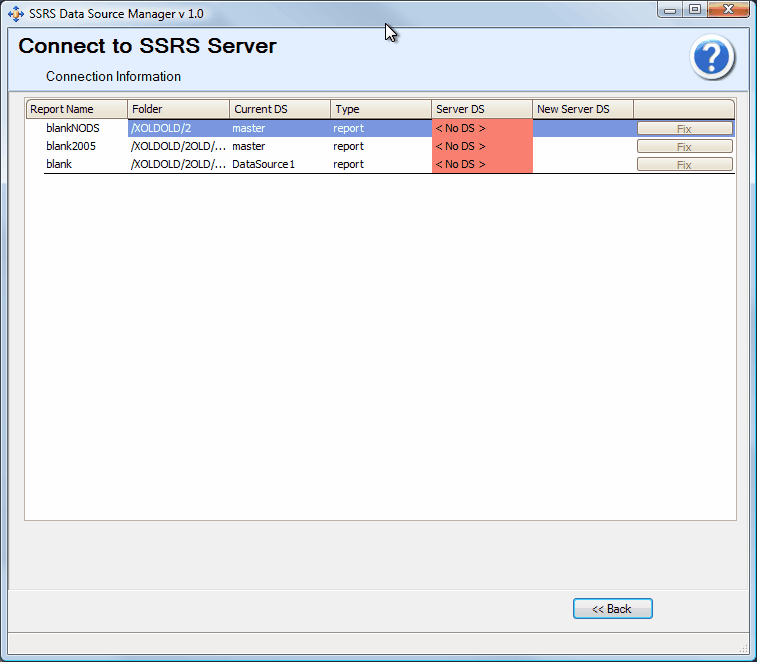This screenshot has width=757, height=662.
Task: Click the report type cell in DataSource1 row
Action: [381, 164]
